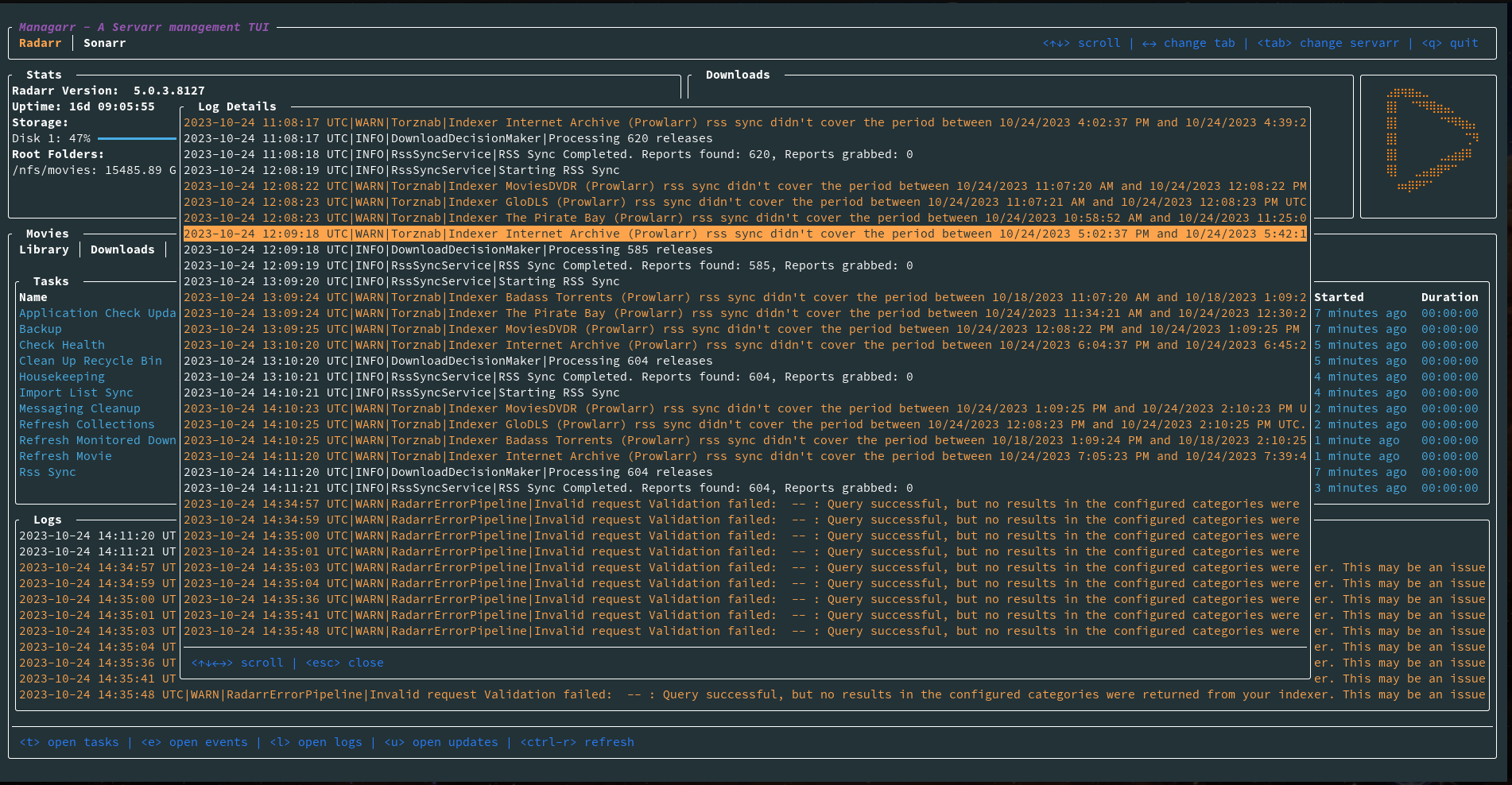Click the ctrl-r refresh shortcut hint
Viewport: 1512px width, 785px height.
(577, 742)
